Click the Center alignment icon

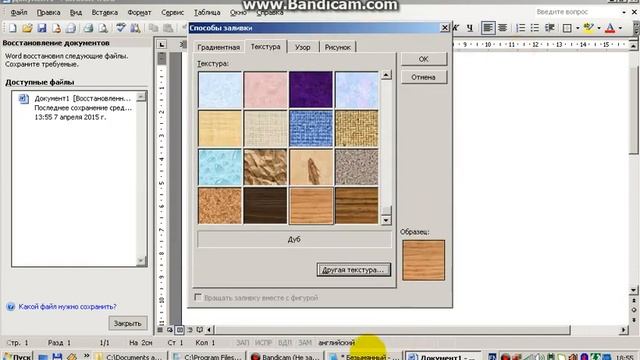pos(502,28)
